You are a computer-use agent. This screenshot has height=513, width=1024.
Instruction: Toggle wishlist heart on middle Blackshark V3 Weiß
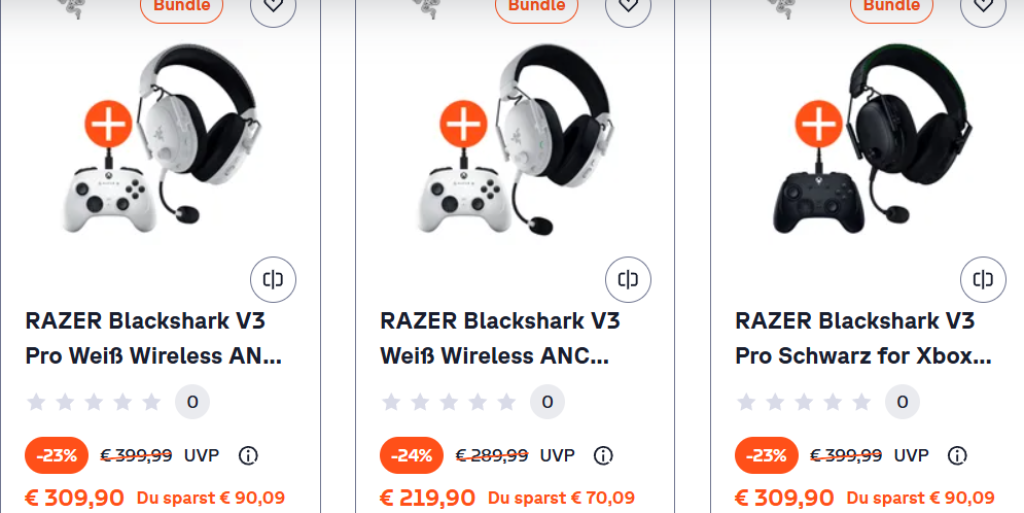[x=628, y=6]
